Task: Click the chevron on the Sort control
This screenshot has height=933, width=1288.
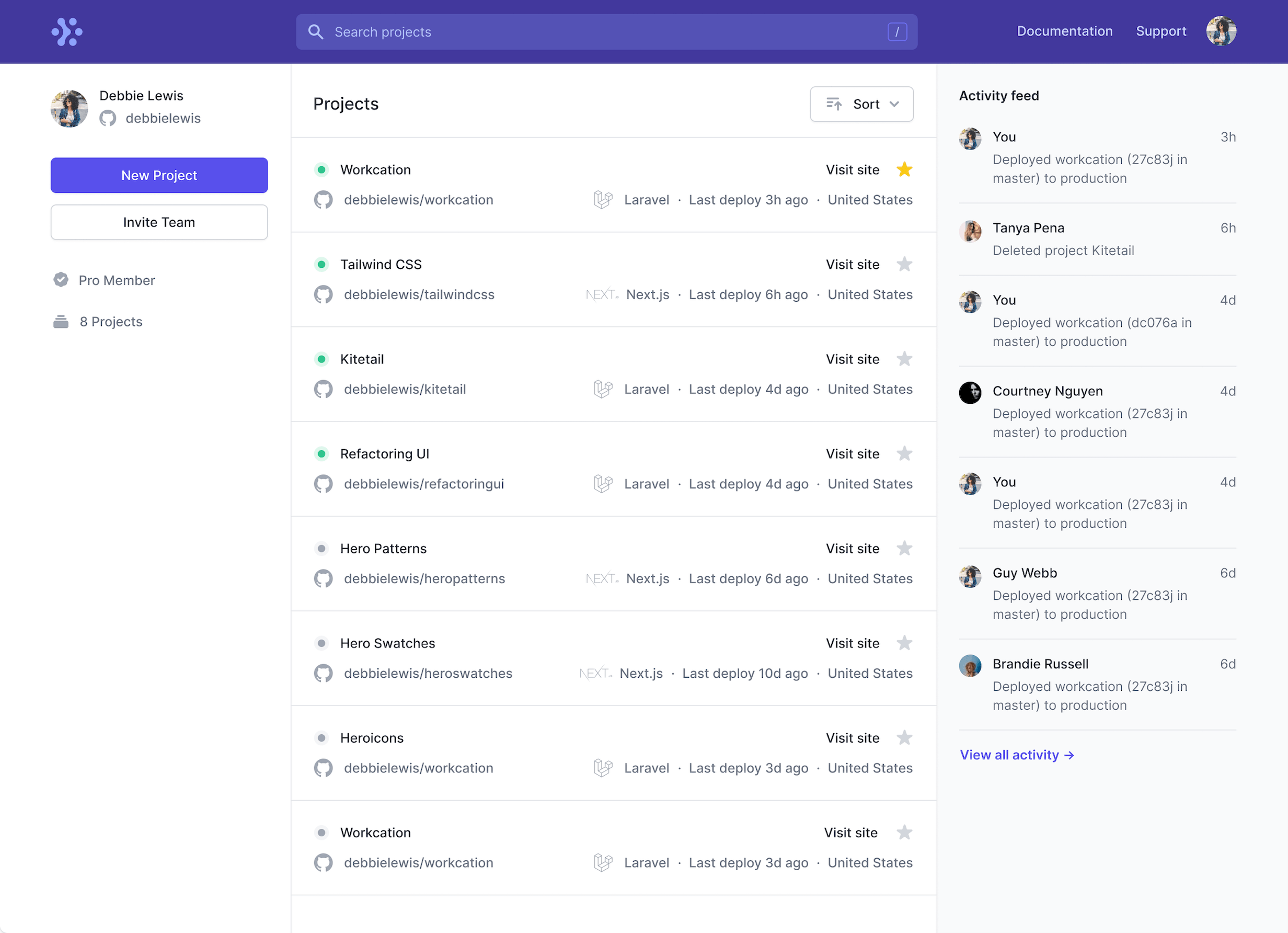Action: (894, 104)
